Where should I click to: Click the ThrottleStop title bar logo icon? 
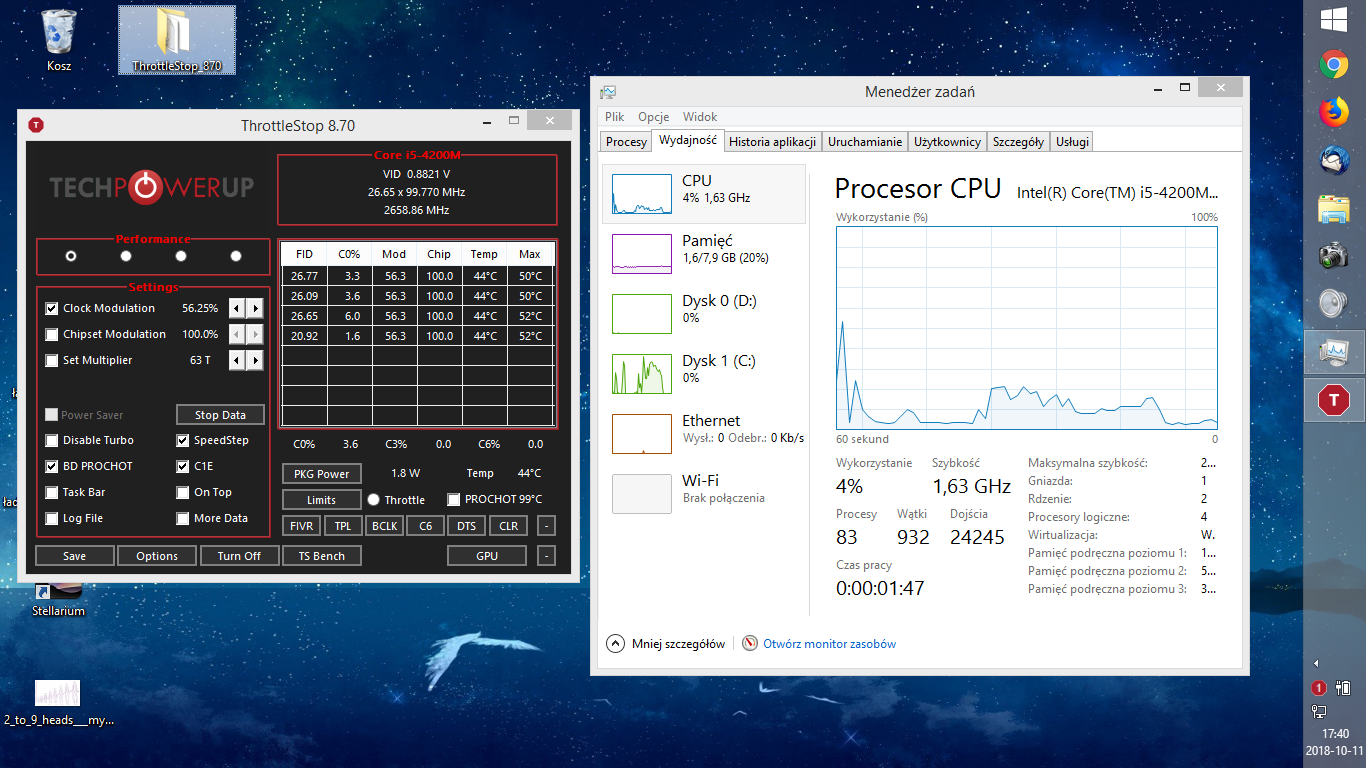click(36, 125)
